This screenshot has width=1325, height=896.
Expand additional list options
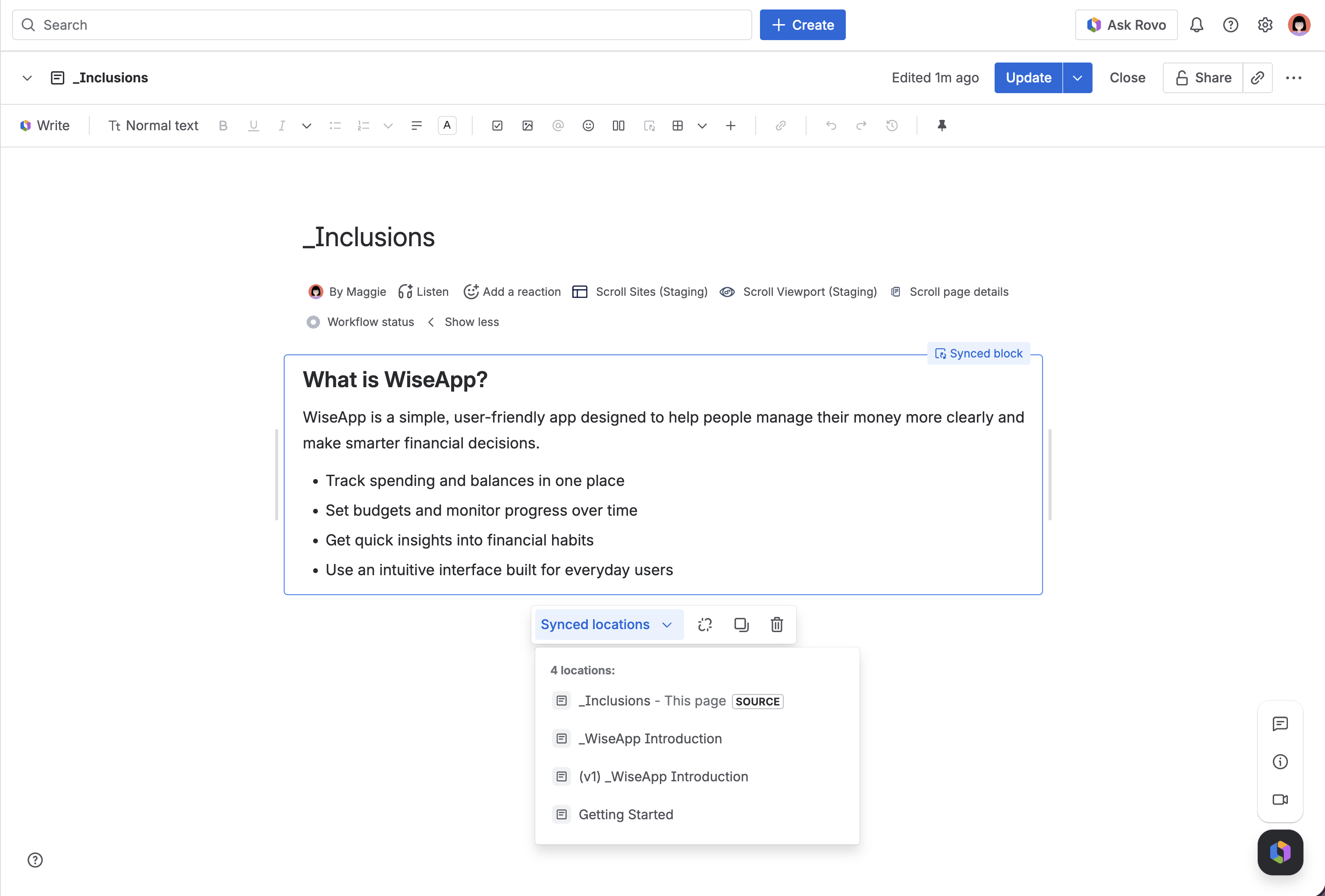388,125
